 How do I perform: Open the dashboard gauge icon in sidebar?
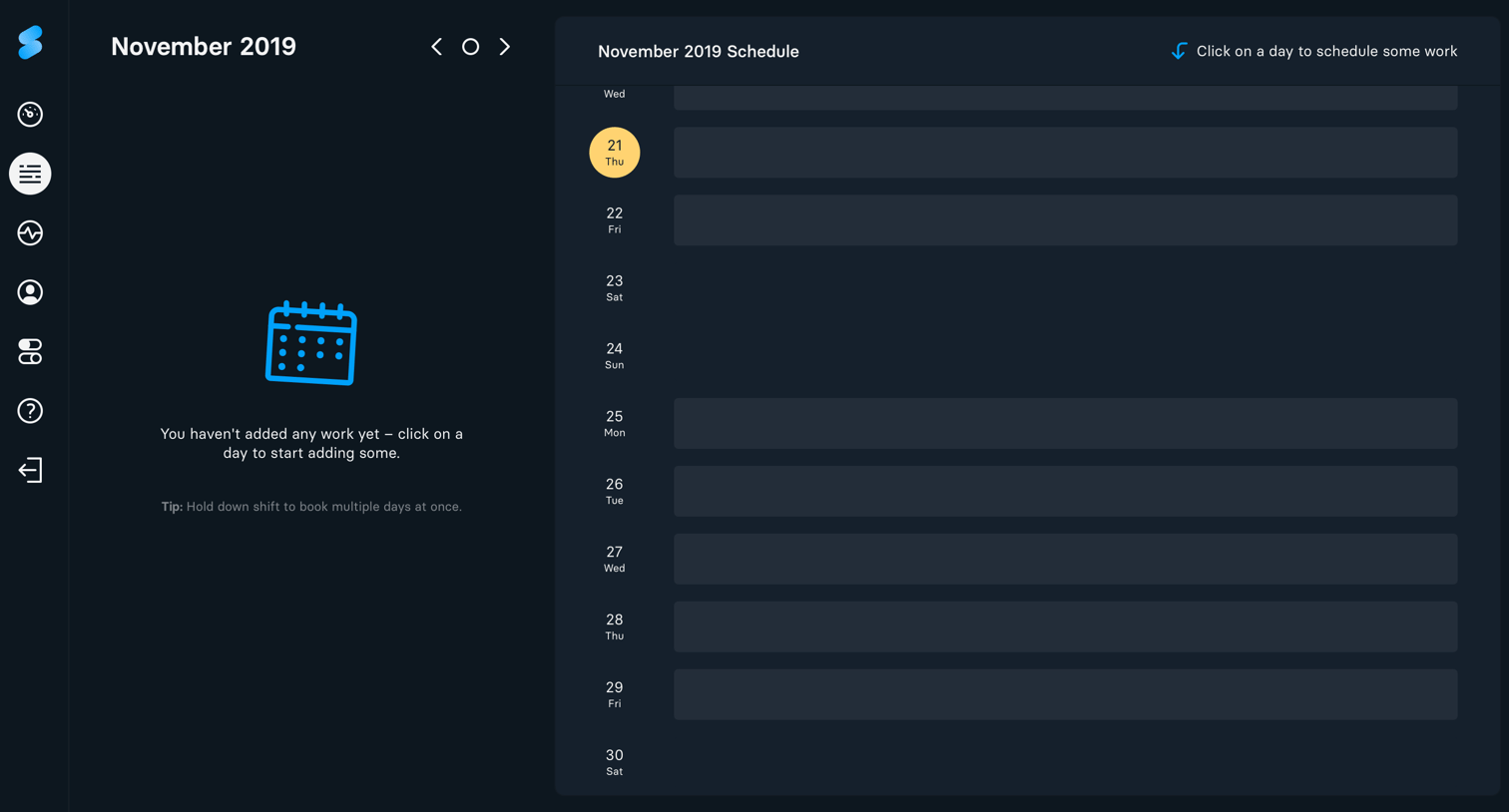pyautogui.click(x=30, y=114)
